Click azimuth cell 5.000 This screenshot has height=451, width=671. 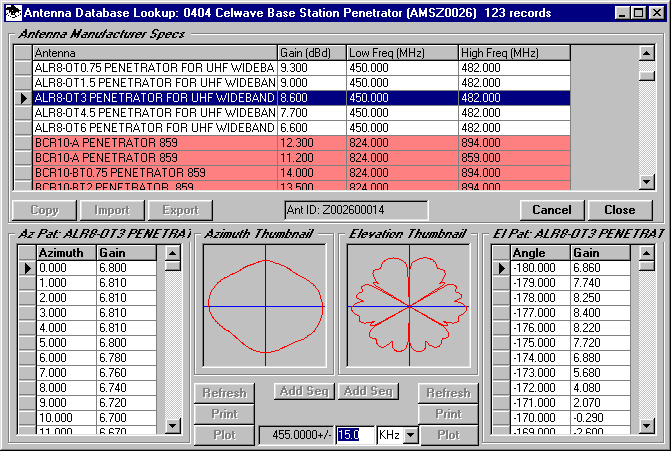66,343
